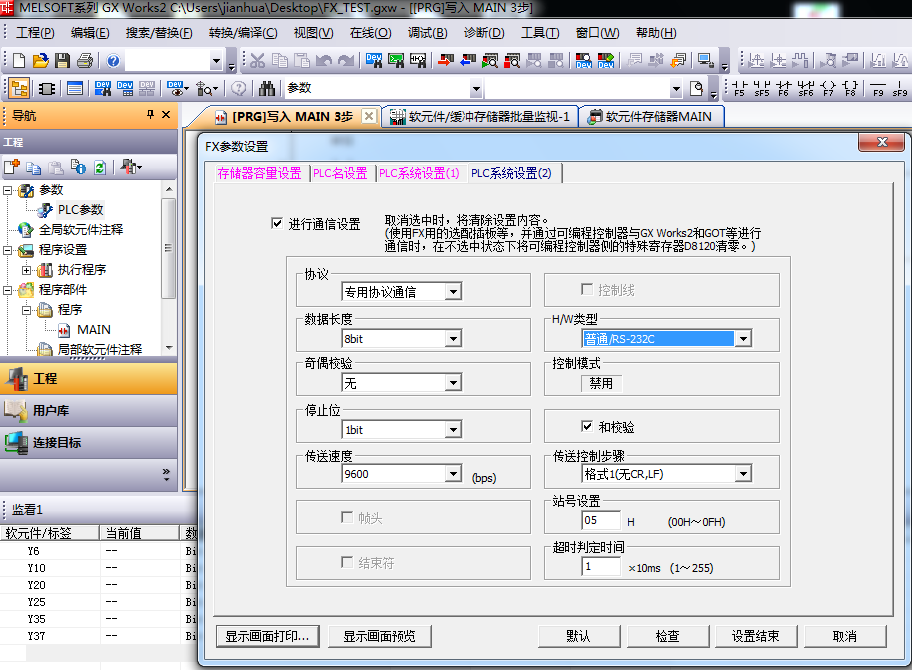Viewport: 912px width, 670px height.
Task: Switch to PLC名设置 tab
Action: pos(340,173)
